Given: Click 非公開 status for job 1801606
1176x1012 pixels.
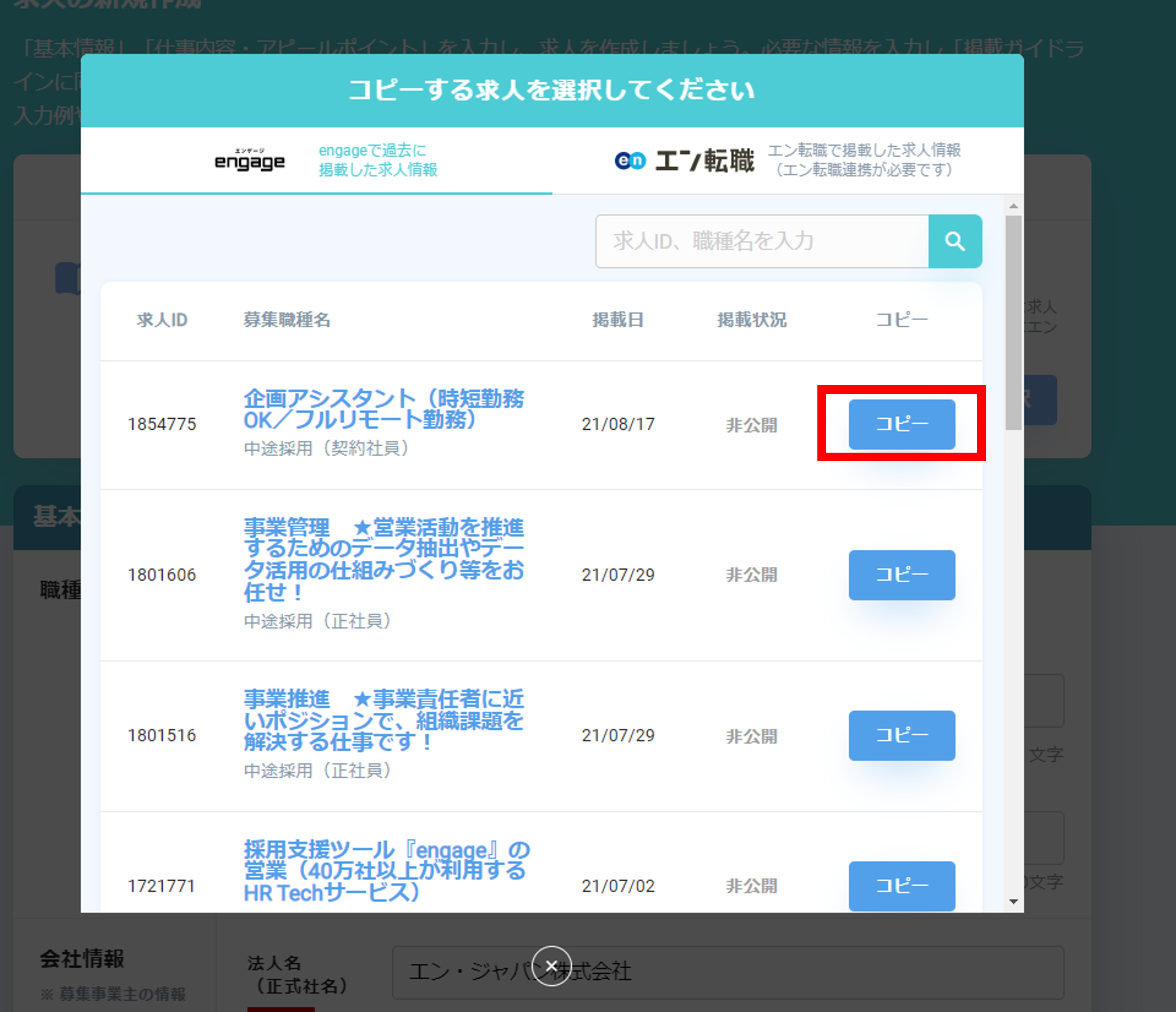Looking at the screenshot, I should [x=752, y=574].
